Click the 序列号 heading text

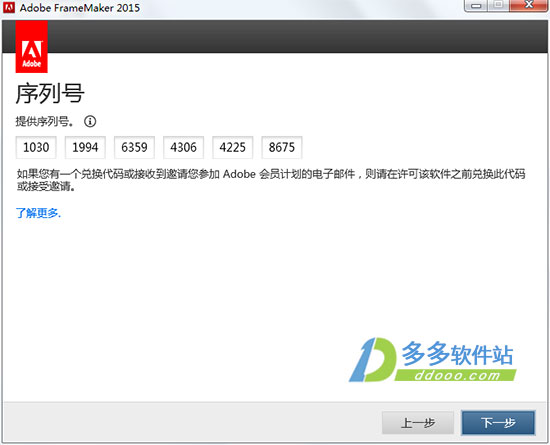tap(50, 94)
